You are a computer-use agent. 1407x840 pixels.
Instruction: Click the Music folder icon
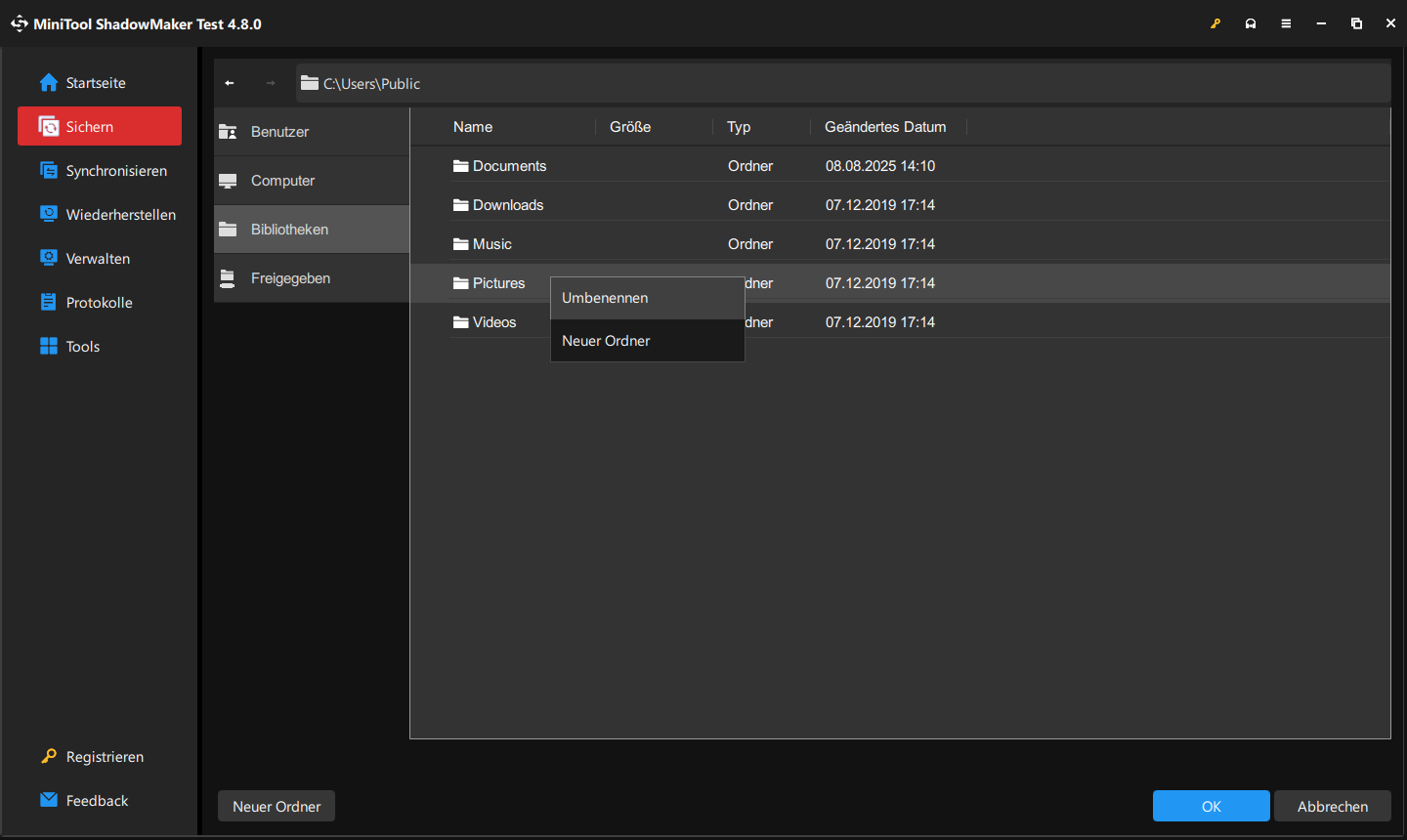click(461, 244)
